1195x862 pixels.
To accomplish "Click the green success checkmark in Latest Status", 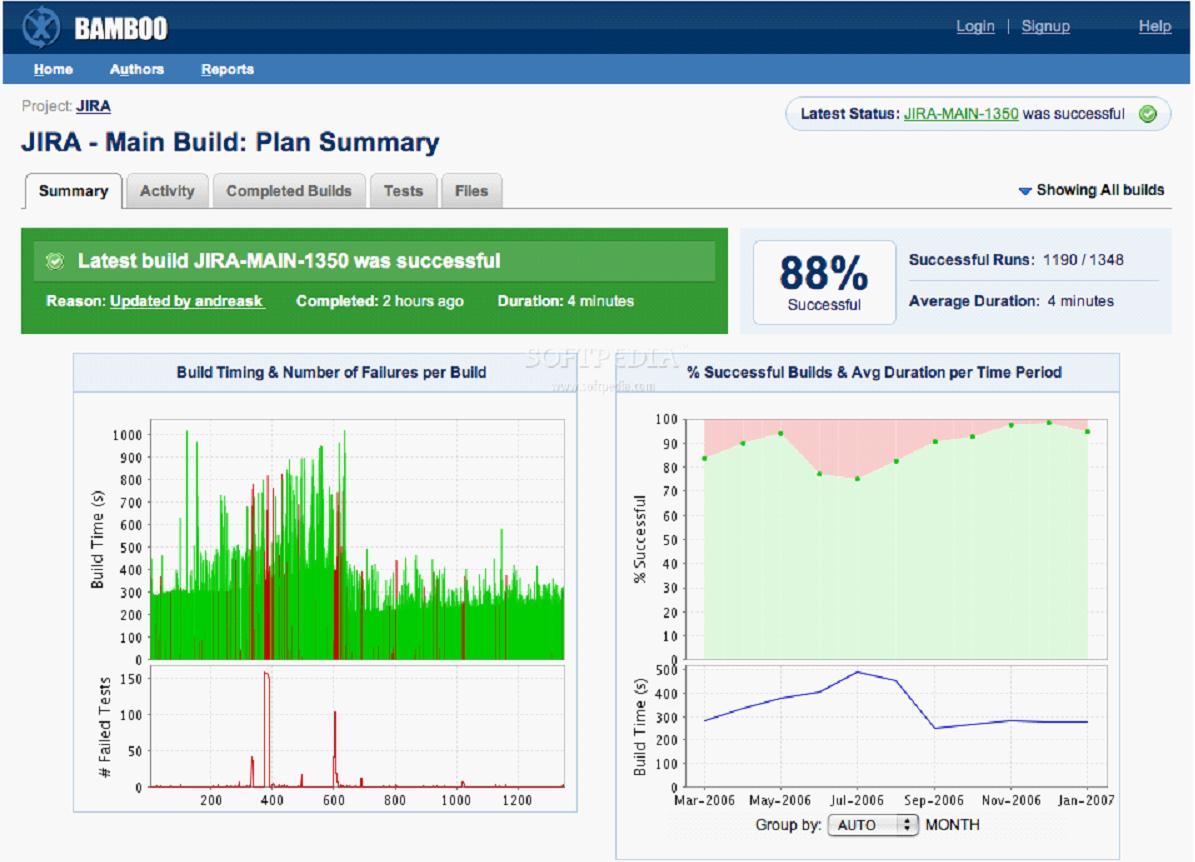I will (1148, 114).
